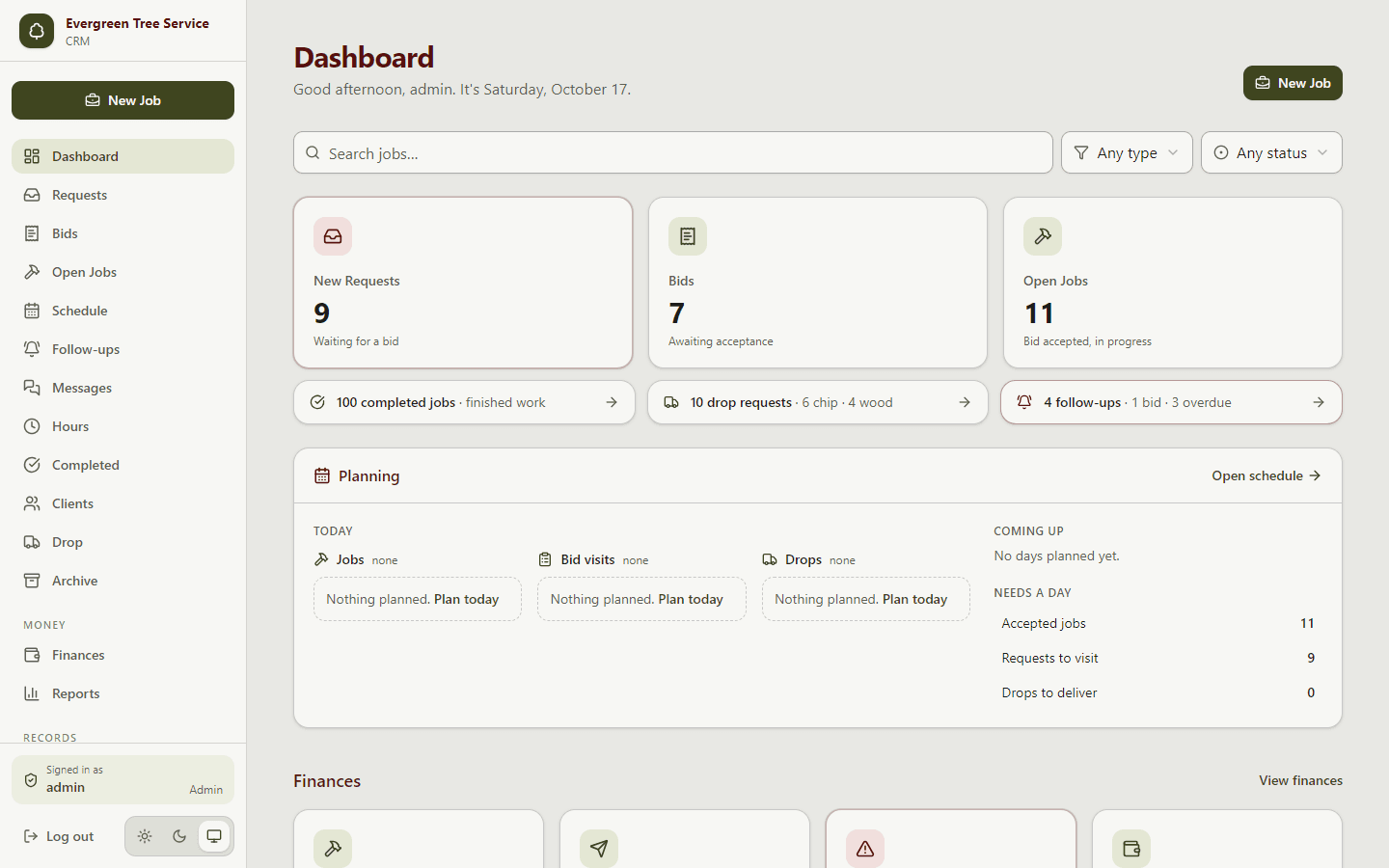Open the Requests to visit row
This screenshot has width=1389, height=868.
(1157, 658)
